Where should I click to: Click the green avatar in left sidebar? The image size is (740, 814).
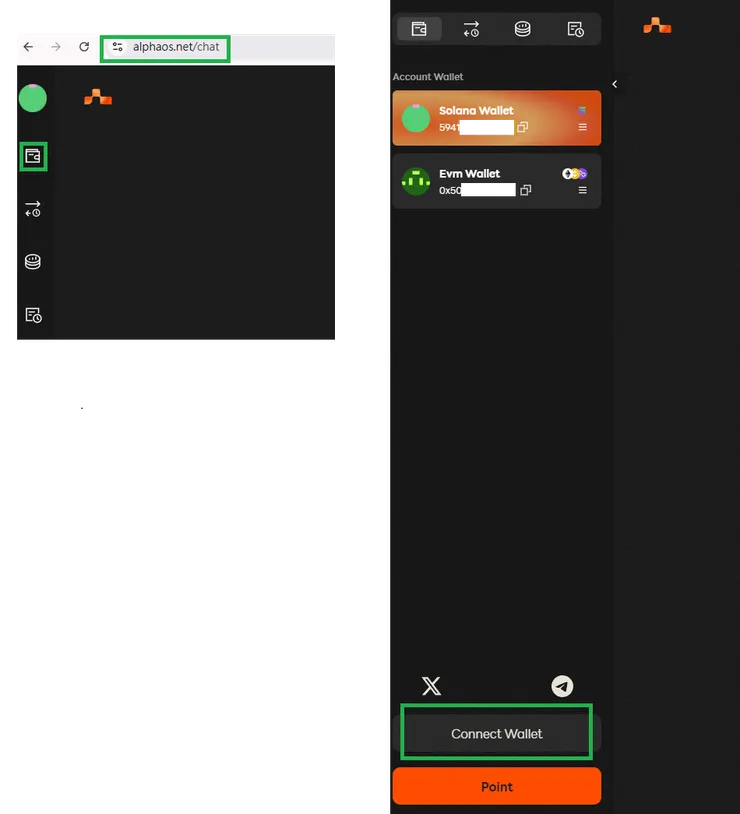(33, 98)
